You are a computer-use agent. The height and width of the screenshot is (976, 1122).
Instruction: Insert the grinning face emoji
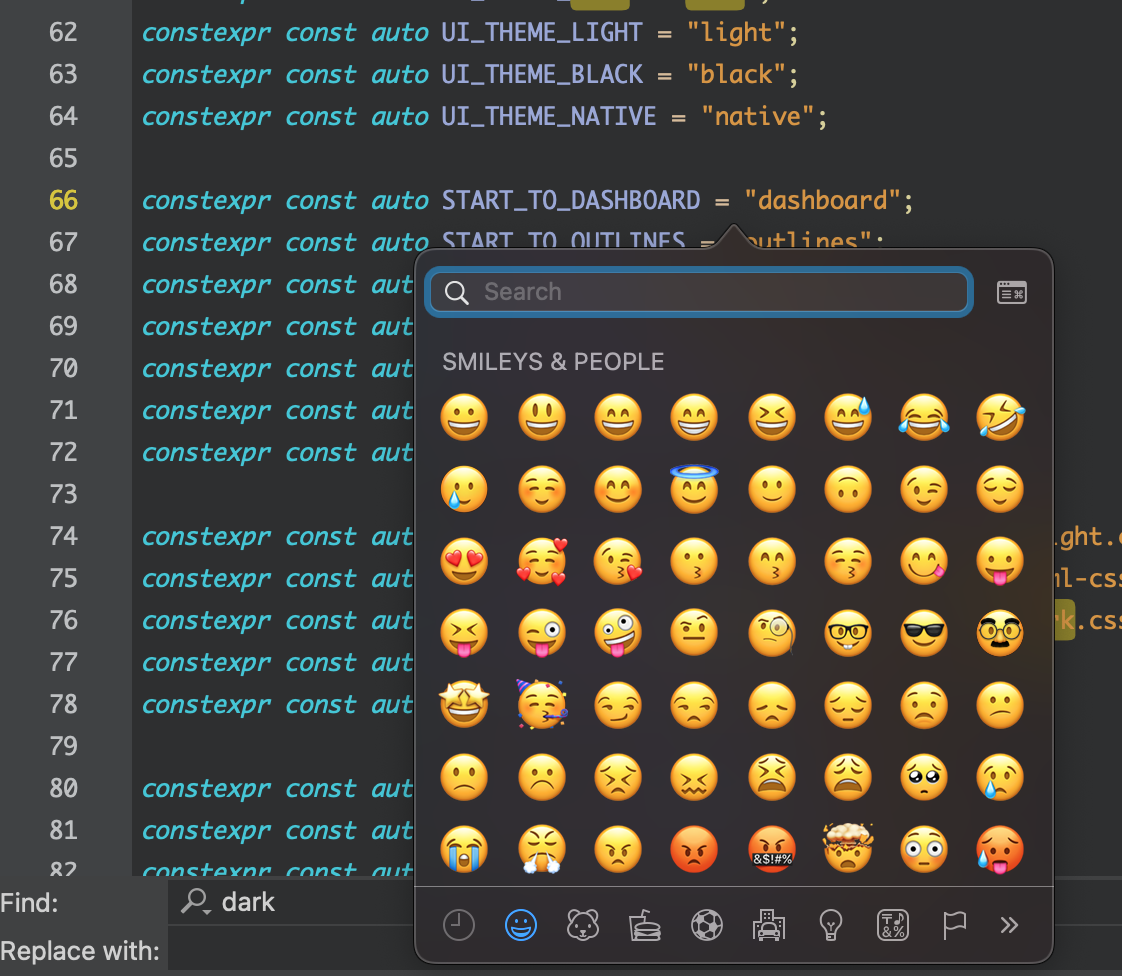(x=464, y=417)
